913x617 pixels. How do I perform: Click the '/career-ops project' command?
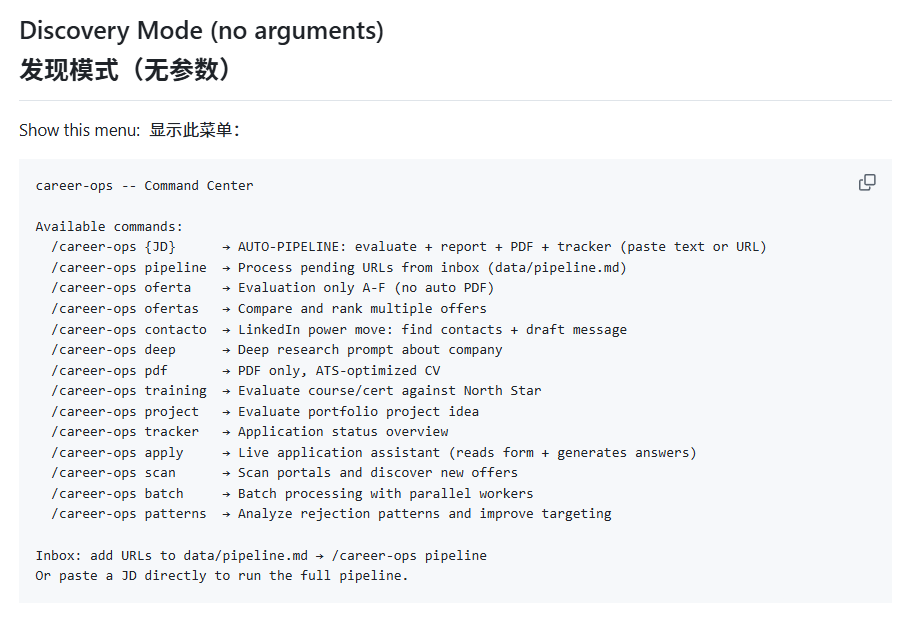pyautogui.click(x=125, y=412)
